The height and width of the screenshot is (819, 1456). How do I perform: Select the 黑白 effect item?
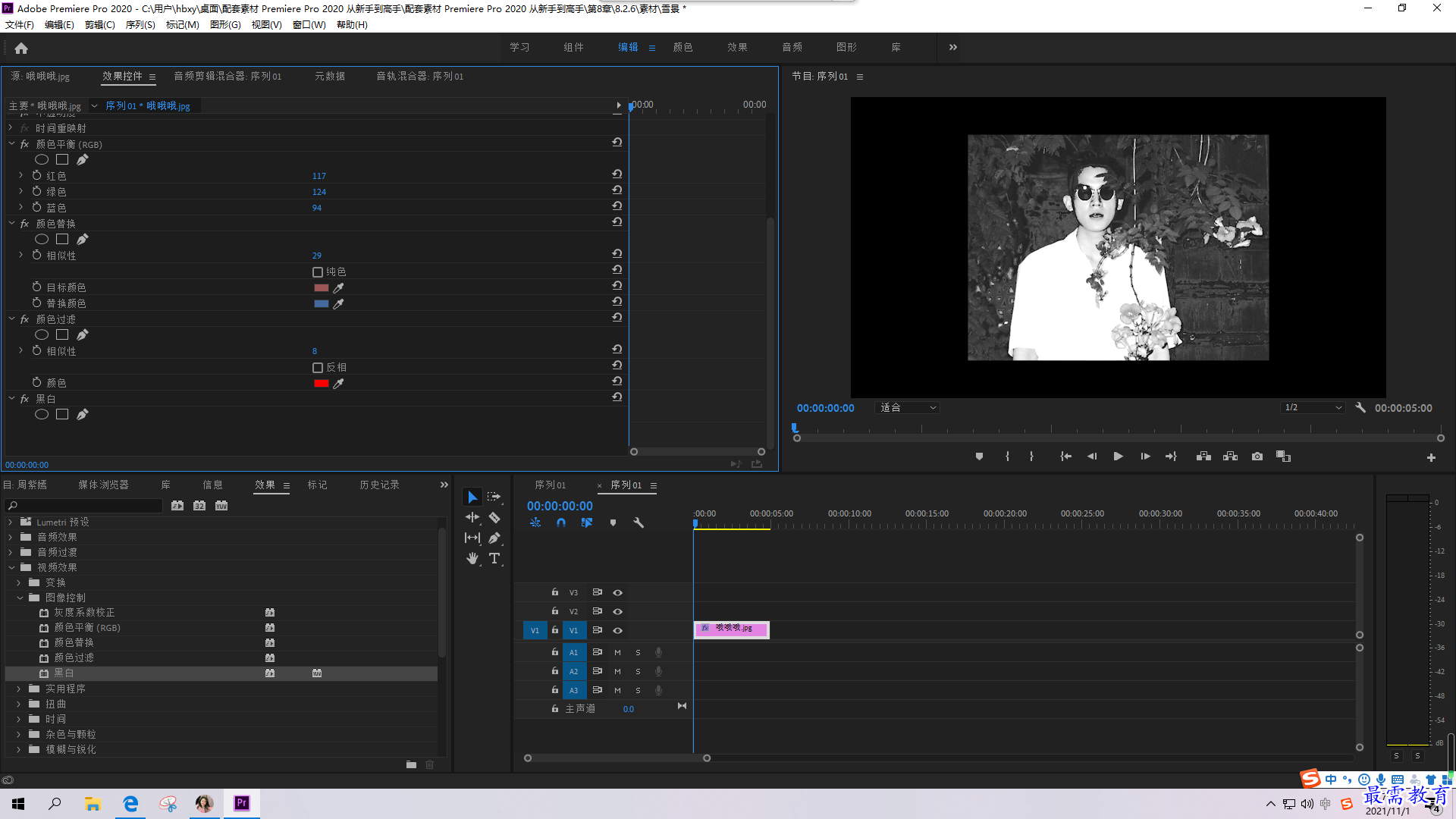click(x=221, y=673)
